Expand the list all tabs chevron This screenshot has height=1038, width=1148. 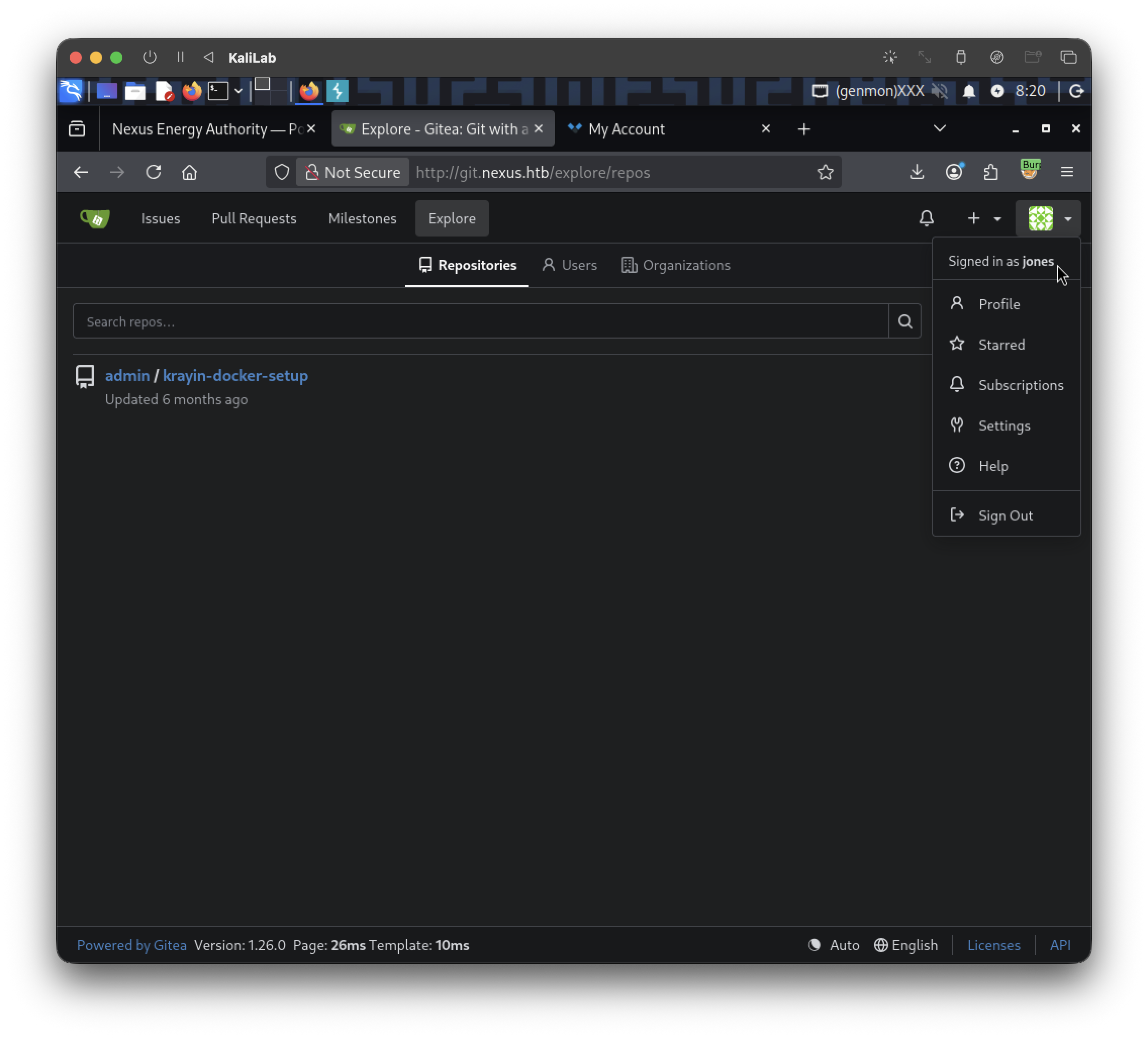pos(940,129)
